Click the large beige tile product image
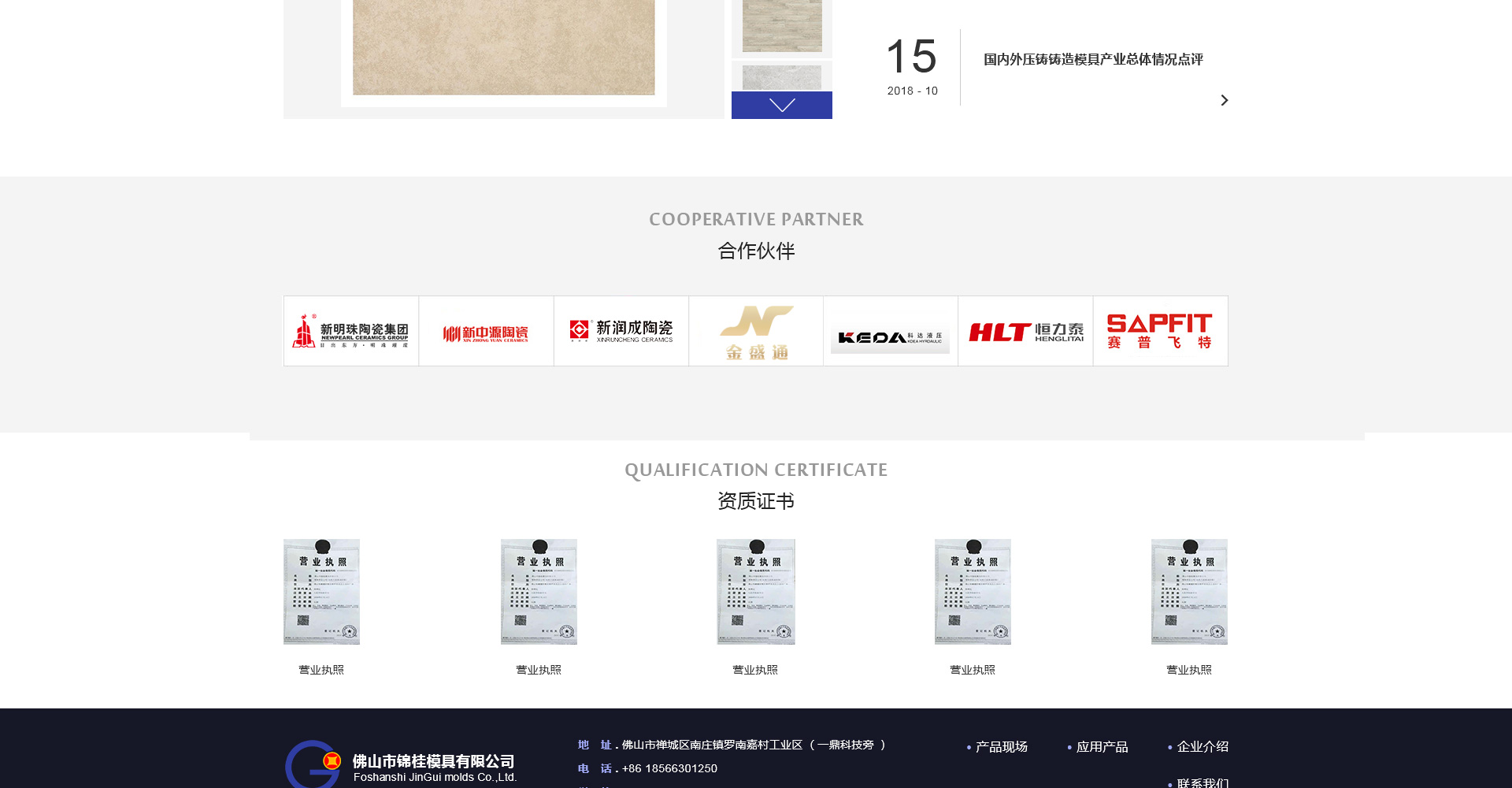1512x788 pixels. point(504,47)
